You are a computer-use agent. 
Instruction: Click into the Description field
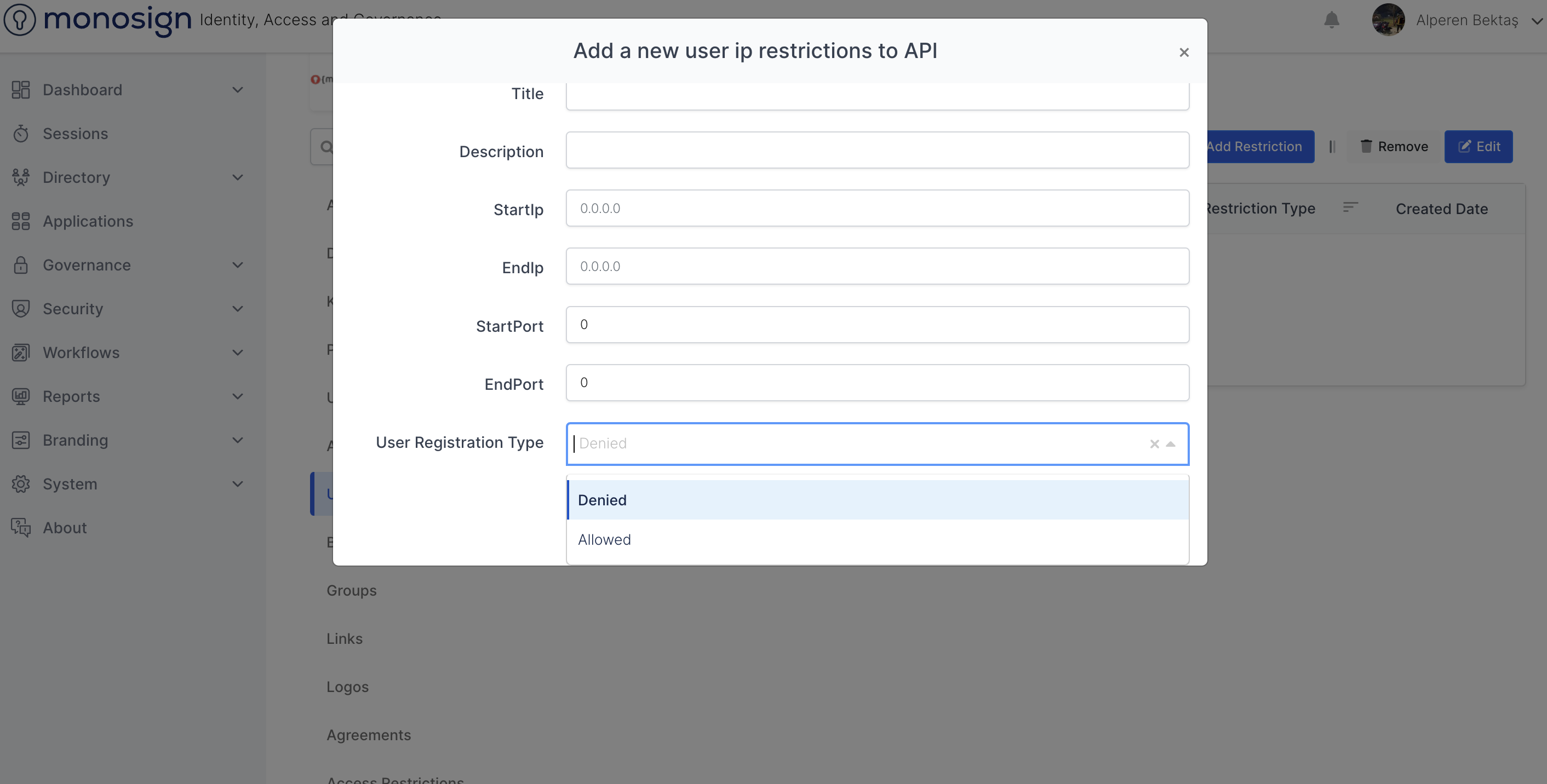(x=877, y=150)
